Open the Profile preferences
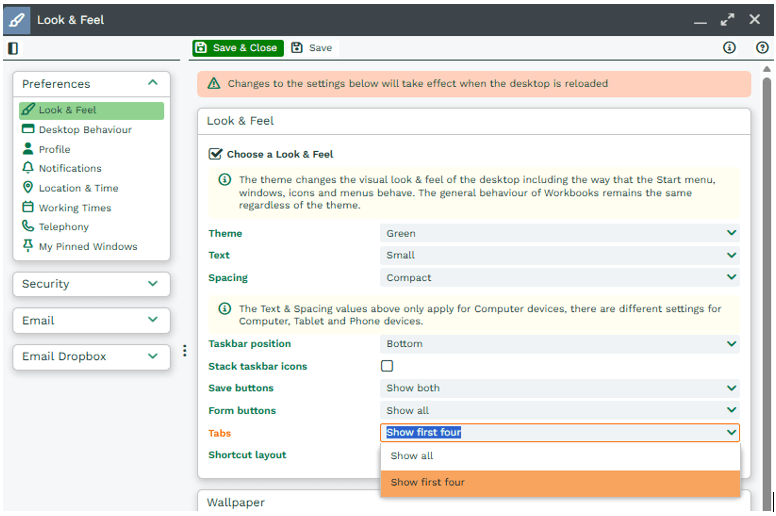The width and height of the screenshot is (776, 516). [x=54, y=149]
